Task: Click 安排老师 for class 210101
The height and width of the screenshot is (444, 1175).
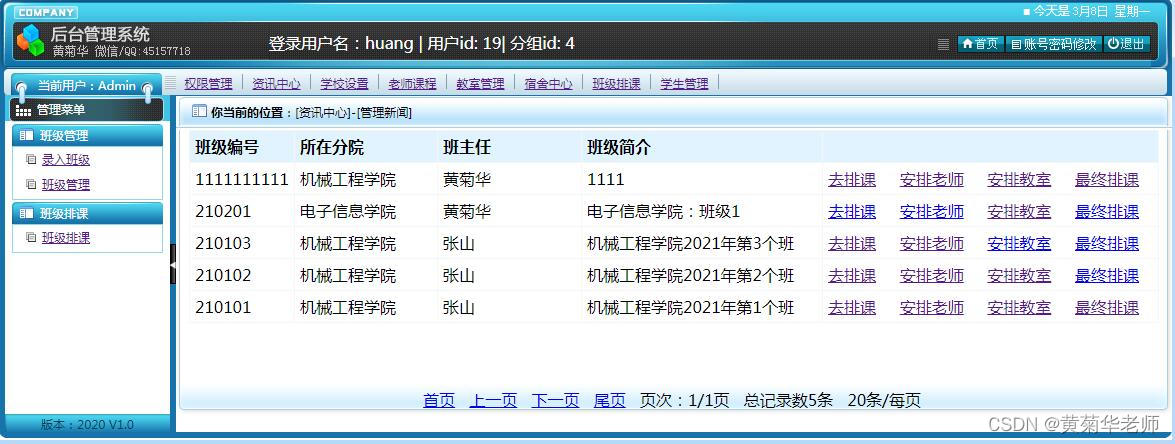Action: coord(932,308)
